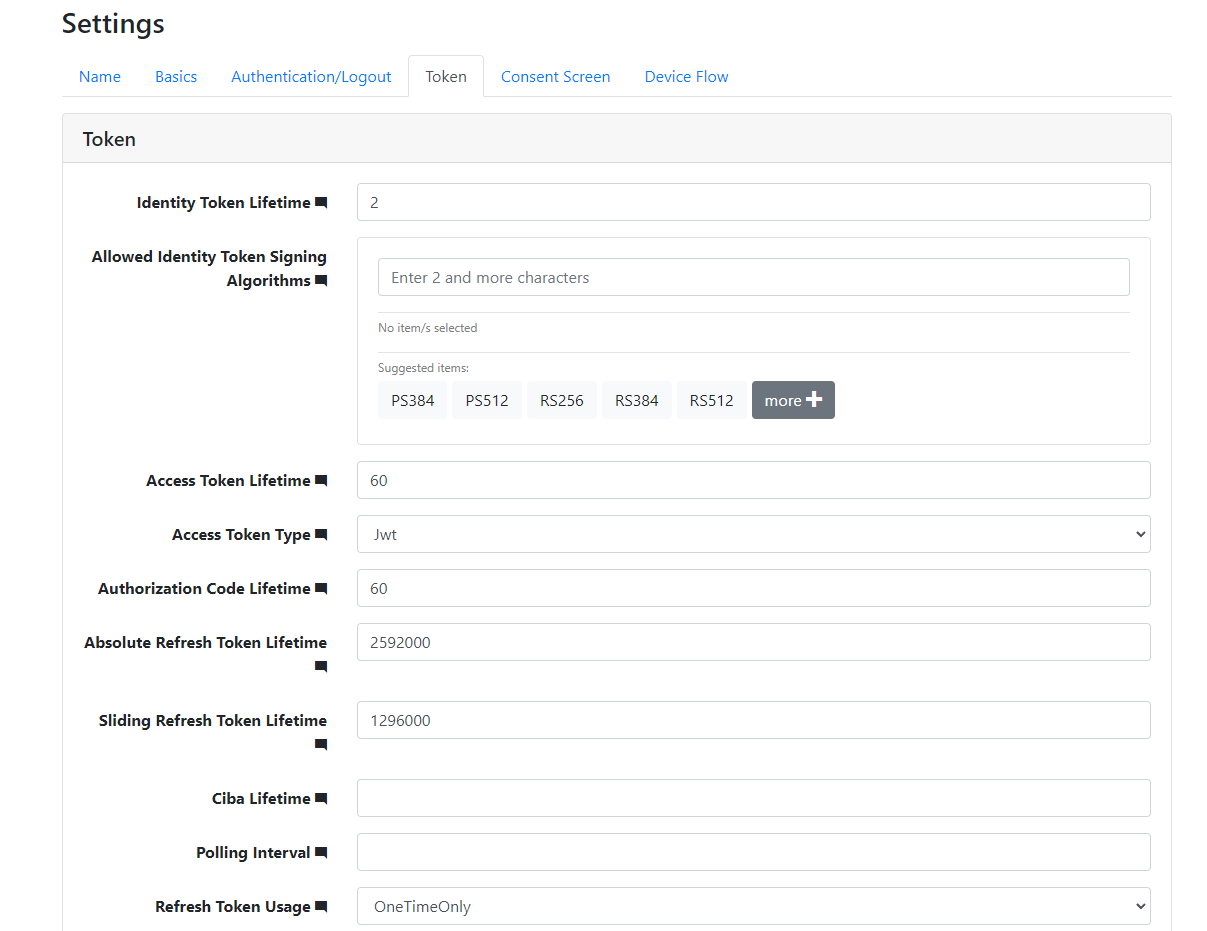Click the comment icon next to Access Token Lifetime

pyautogui.click(x=321, y=480)
